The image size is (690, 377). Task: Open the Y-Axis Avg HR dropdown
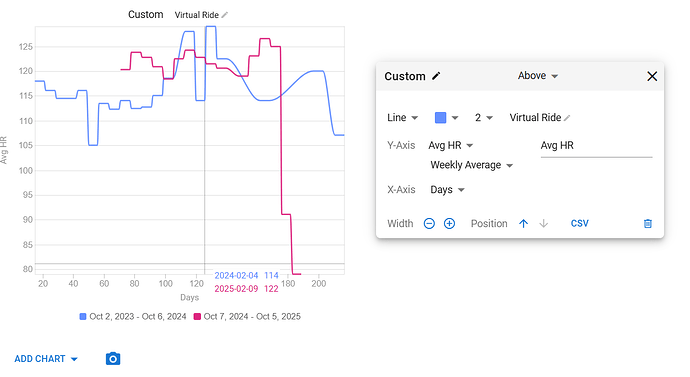[x=450, y=145]
